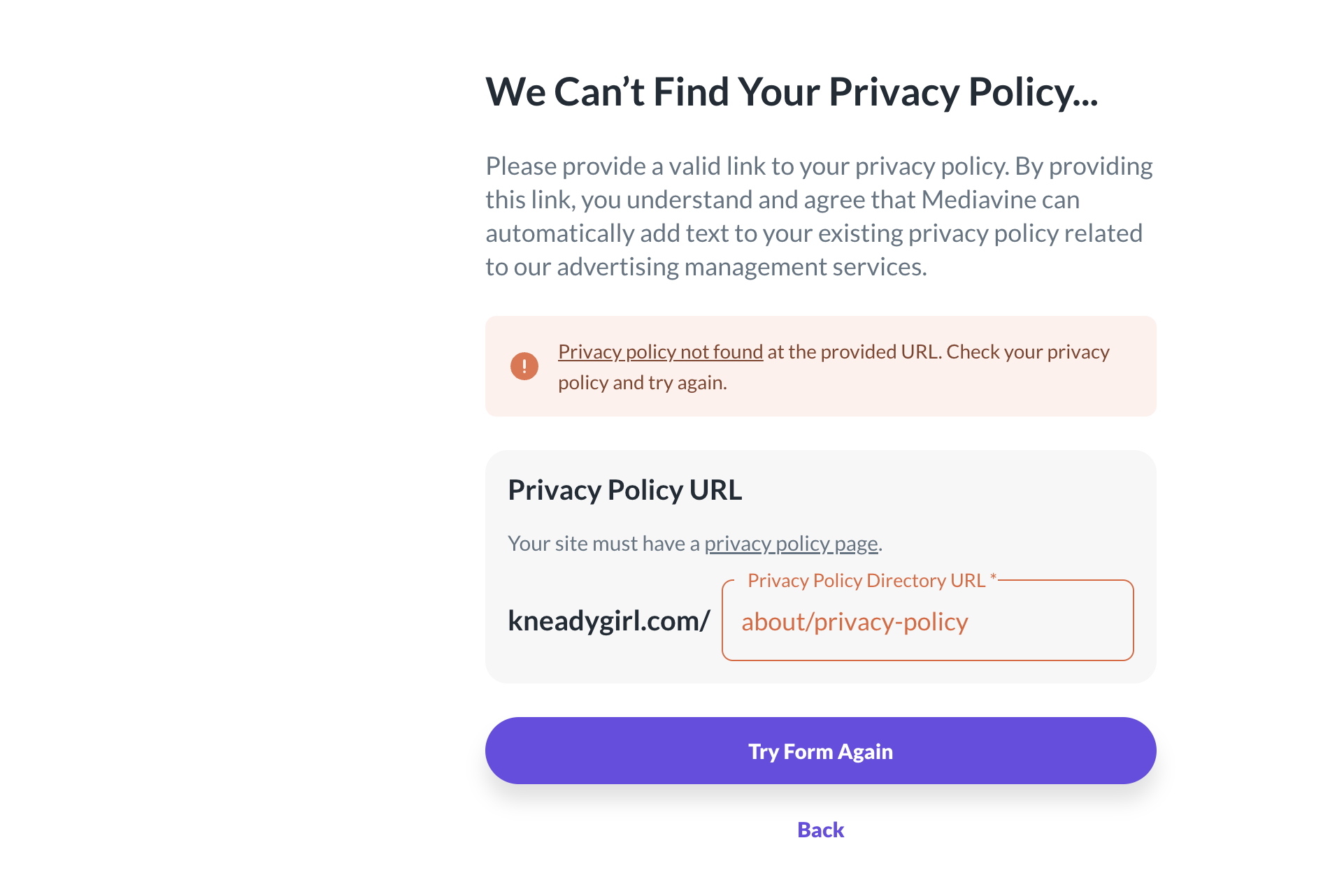Click 'advertising management services' in the paragraph
Screen dimensions: 1344x896
741,267
